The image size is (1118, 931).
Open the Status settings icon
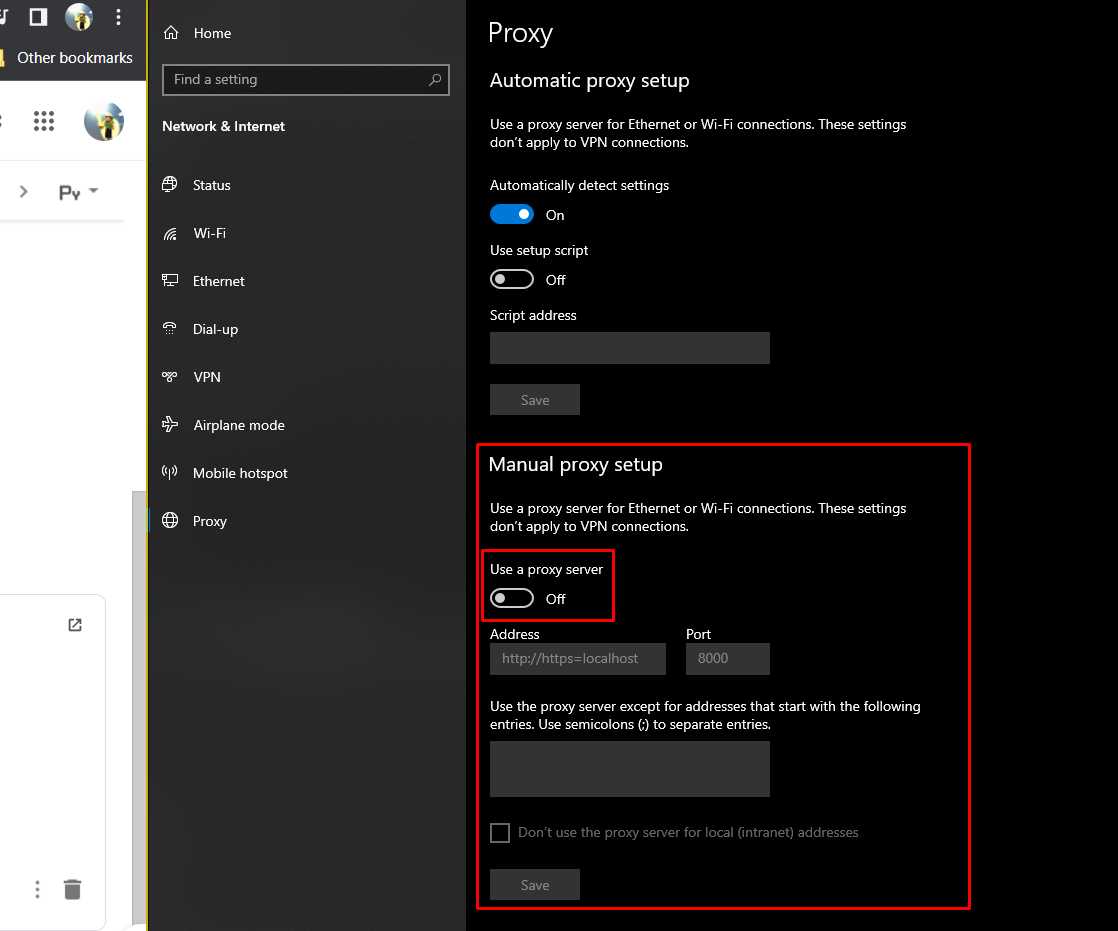click(x=169, y=184)
